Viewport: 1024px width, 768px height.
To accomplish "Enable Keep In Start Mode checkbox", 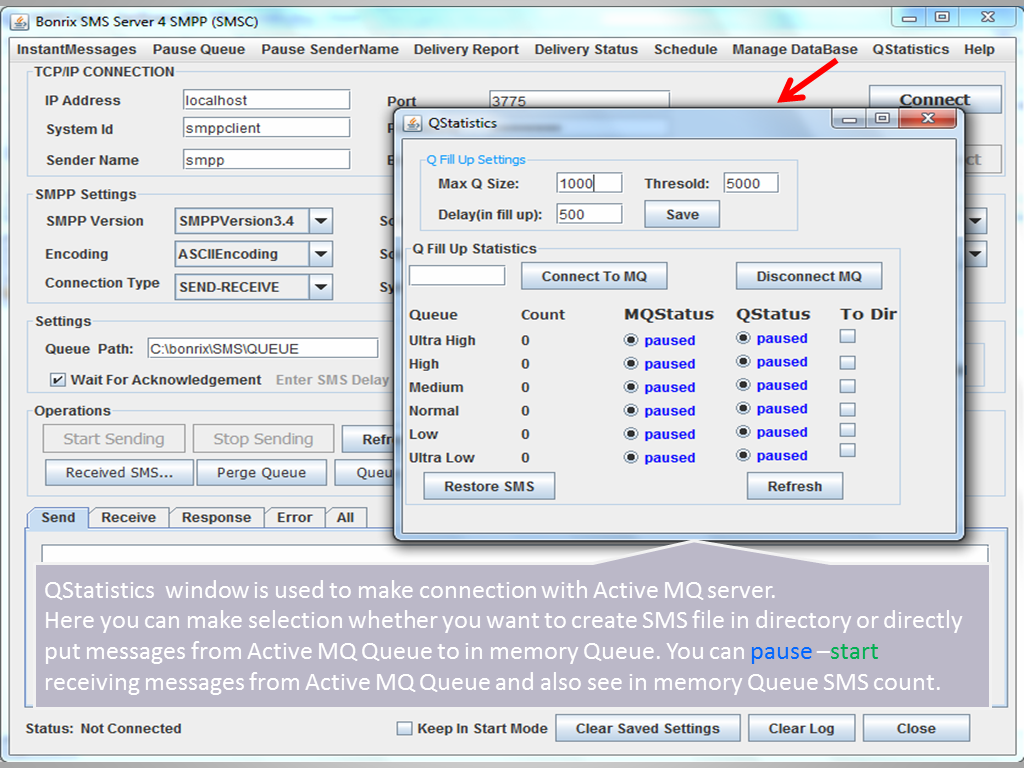I will [x=405, y=728].
